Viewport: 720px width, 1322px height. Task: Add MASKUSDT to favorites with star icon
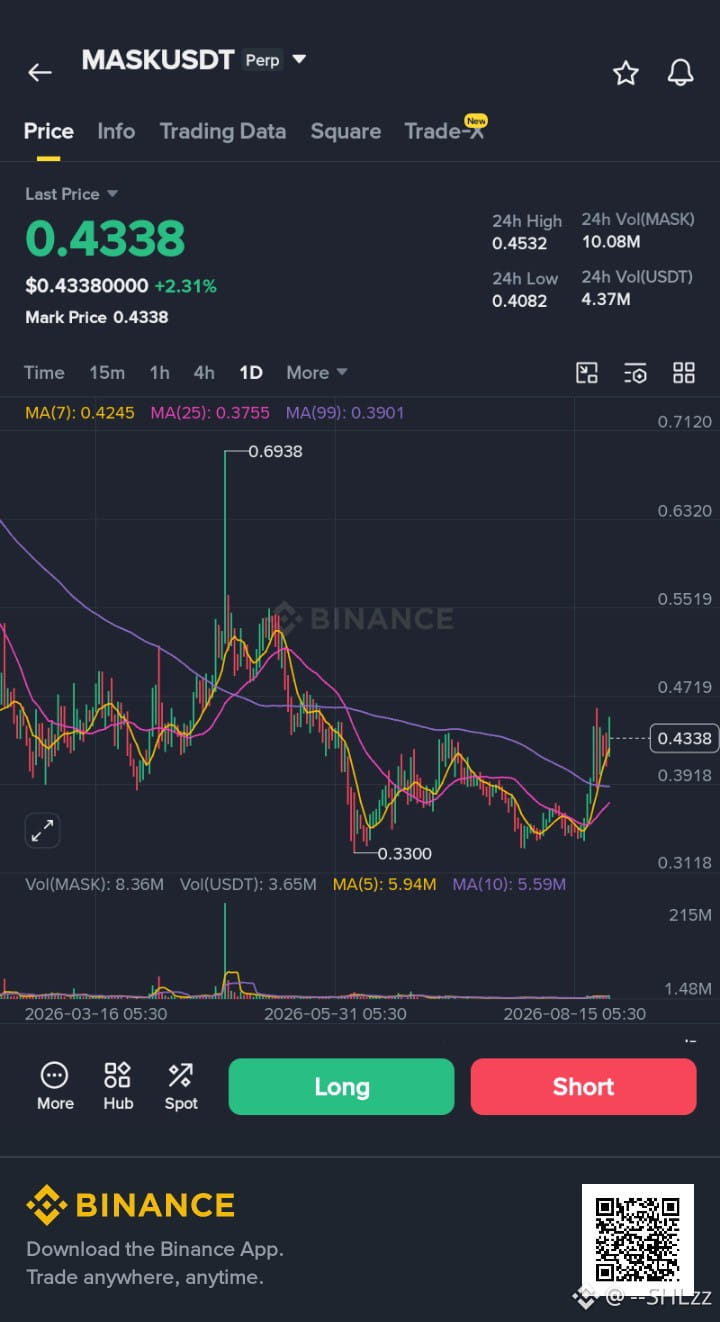(x=626, y=72)
